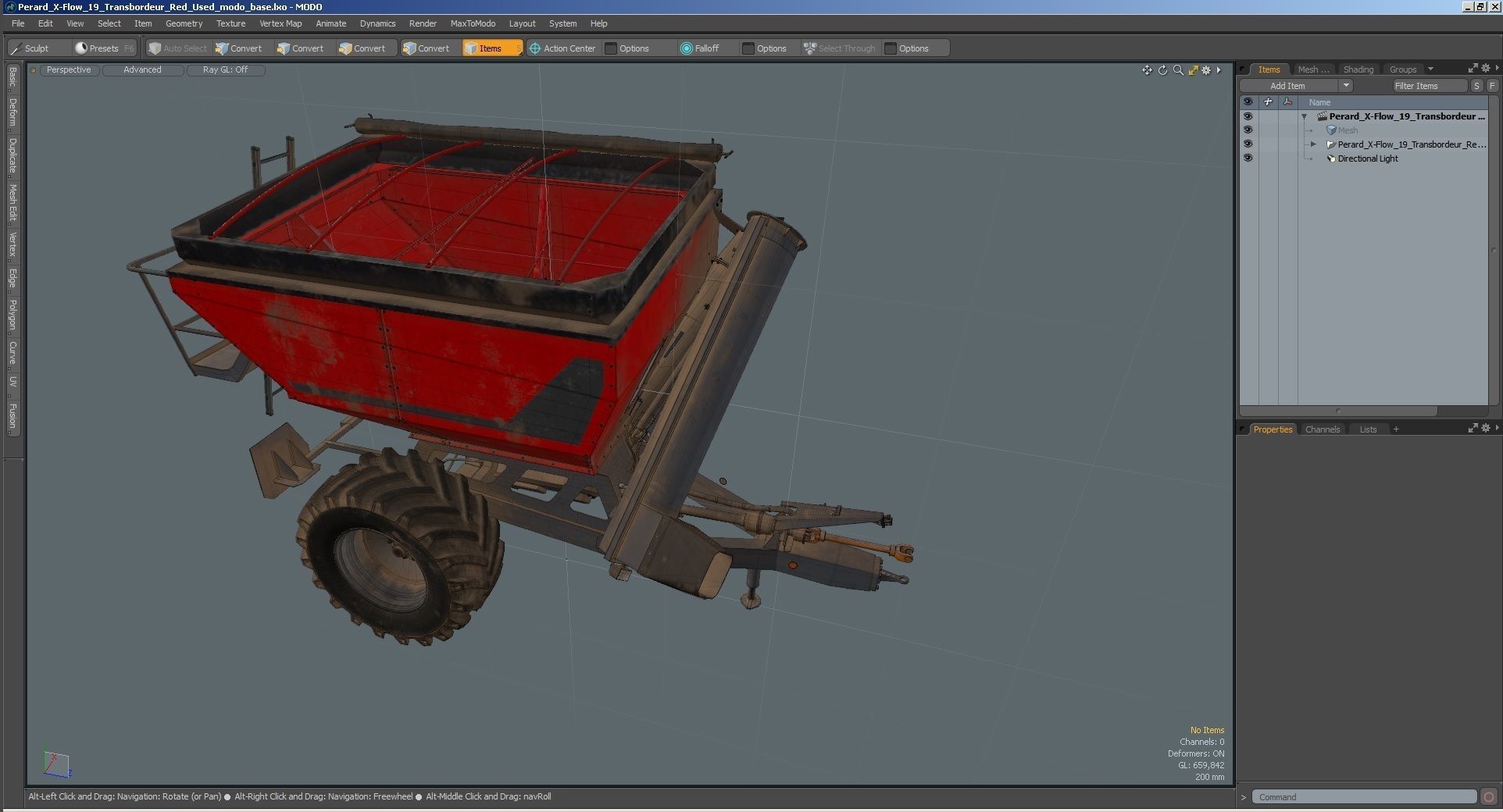The width and height of the screenshot is (1503, 812).
Task: Switch to the Shading tab
Action: pyautogui.click(x=1358, y=69)
